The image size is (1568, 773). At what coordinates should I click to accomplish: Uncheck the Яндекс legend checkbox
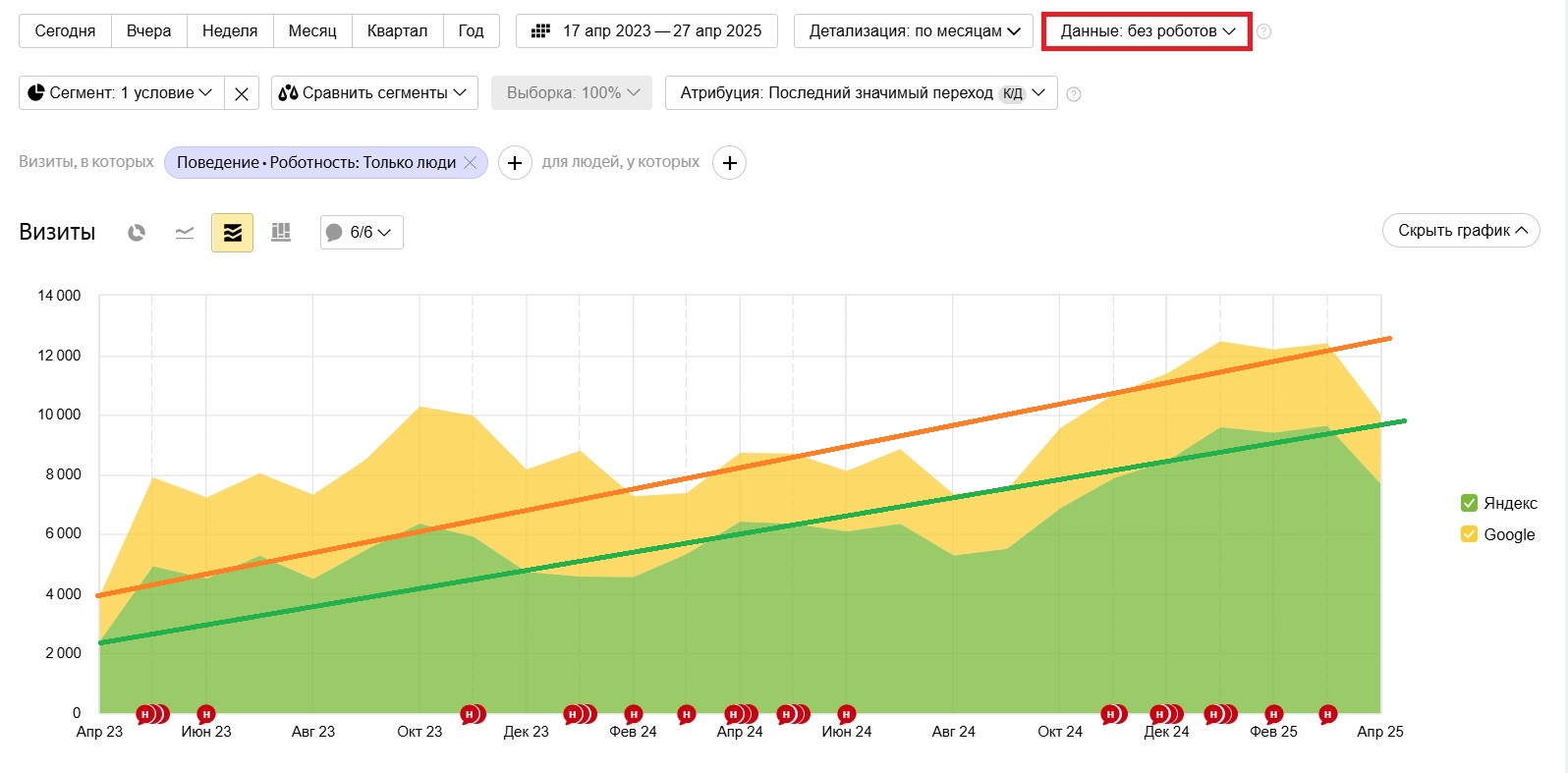(x=1470, y=503)
